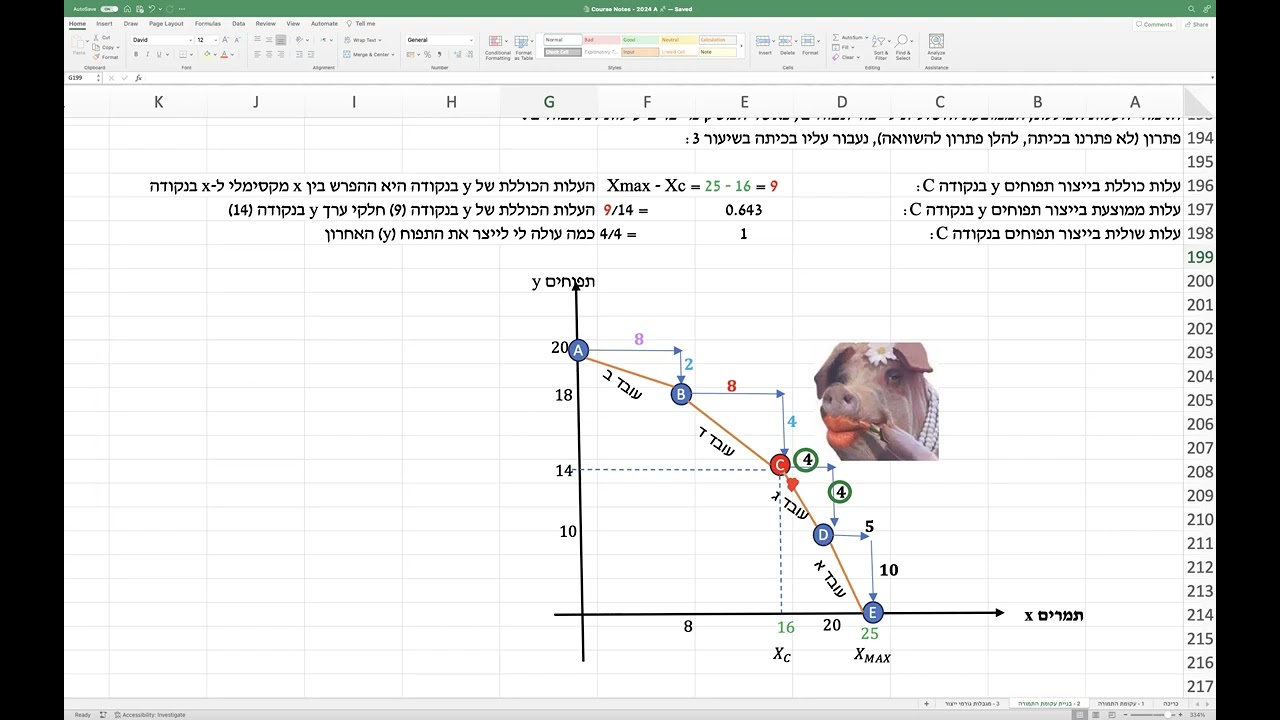Click Find & Select magnifier
Viewport: 1280px width, 720px height.
[x=903, y=47]
